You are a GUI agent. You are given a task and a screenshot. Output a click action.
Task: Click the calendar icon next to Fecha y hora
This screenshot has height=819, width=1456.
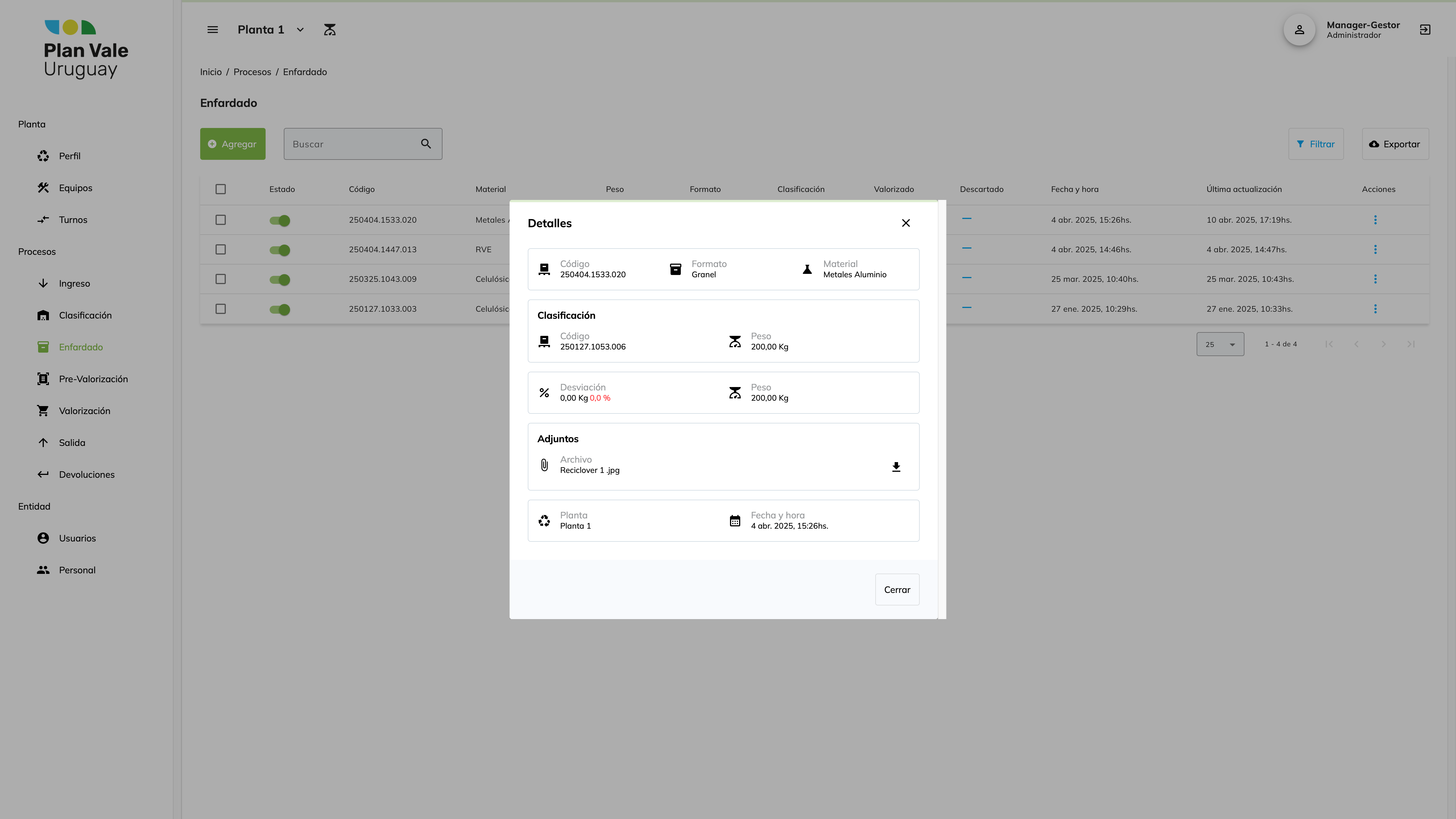[735, 521]
